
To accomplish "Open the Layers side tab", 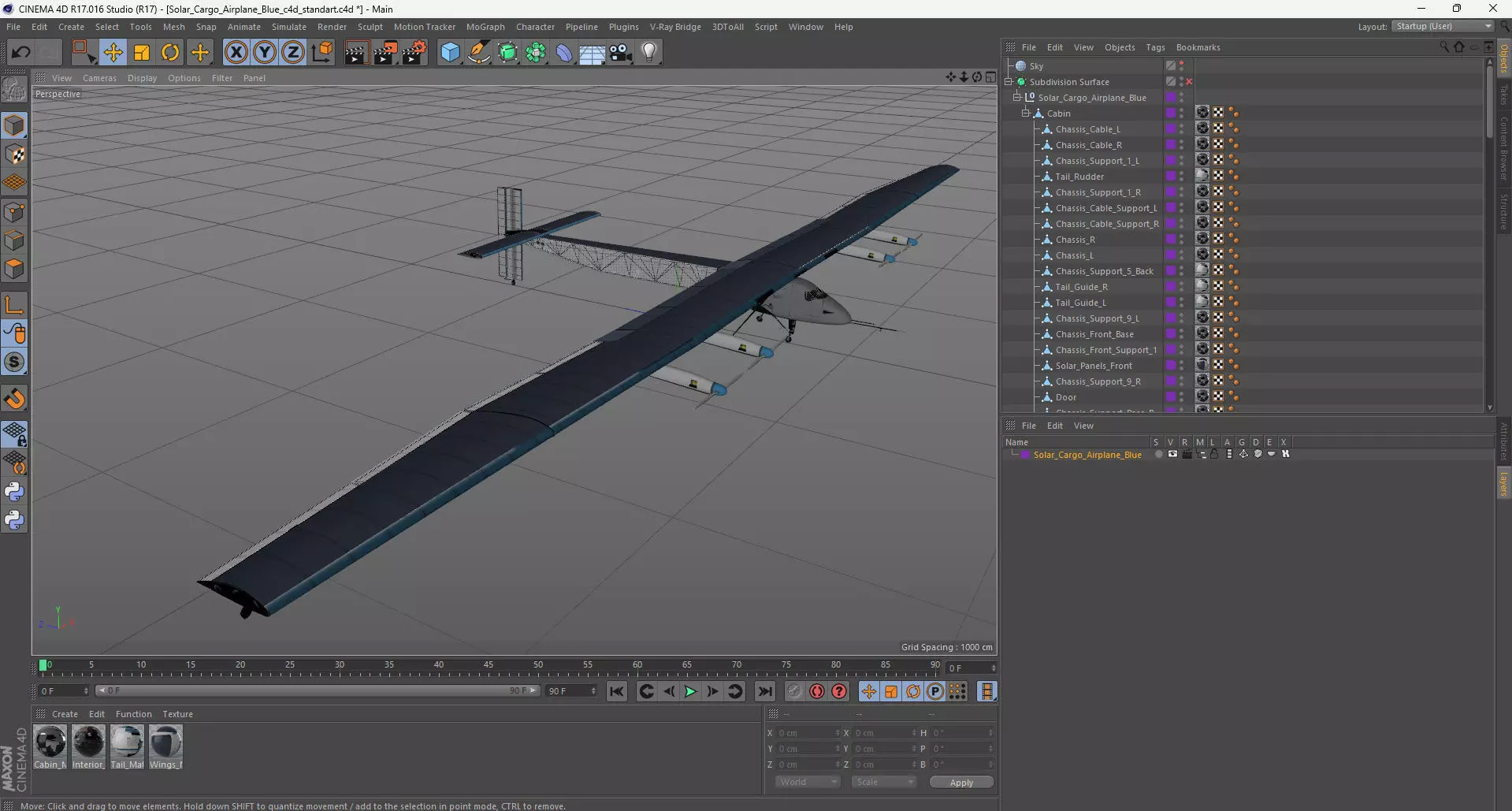I will coord(1503,483).
